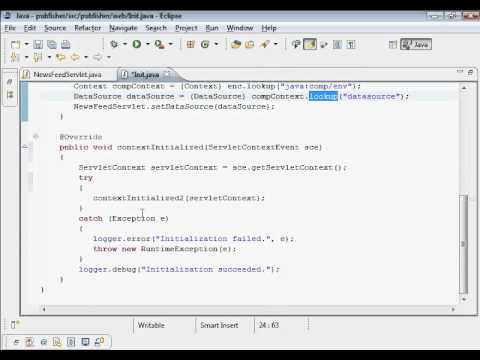Open the Run menu
This screenshot has width=480, height=360.
(x=212, y=28)
